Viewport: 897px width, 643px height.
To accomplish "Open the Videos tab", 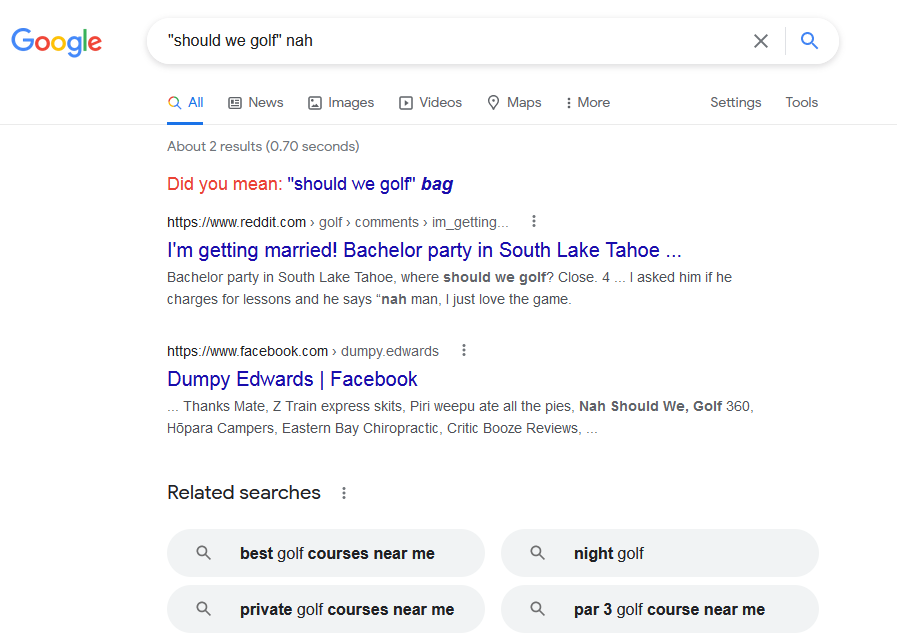I will [x=430, y=102].
